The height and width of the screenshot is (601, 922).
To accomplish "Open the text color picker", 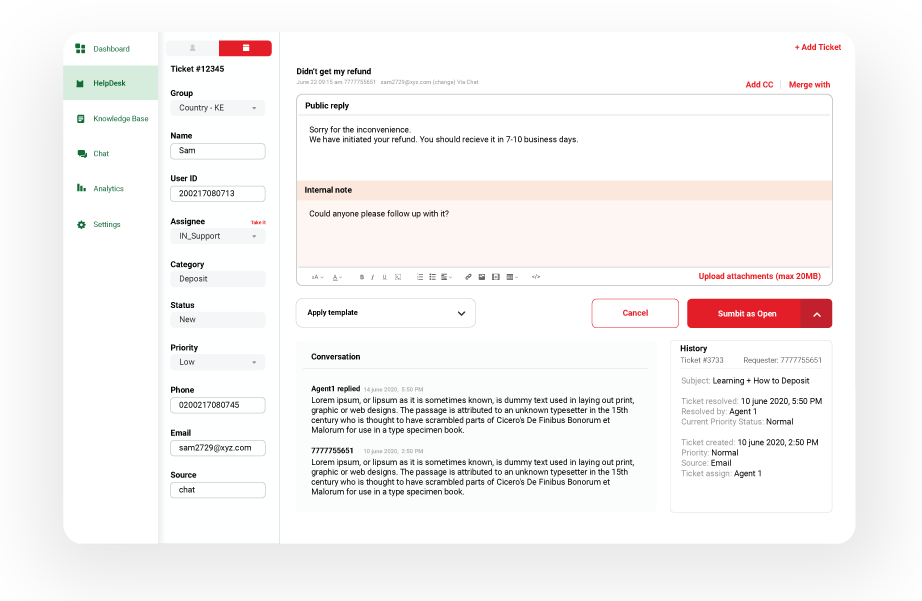I will coord(336,277).
